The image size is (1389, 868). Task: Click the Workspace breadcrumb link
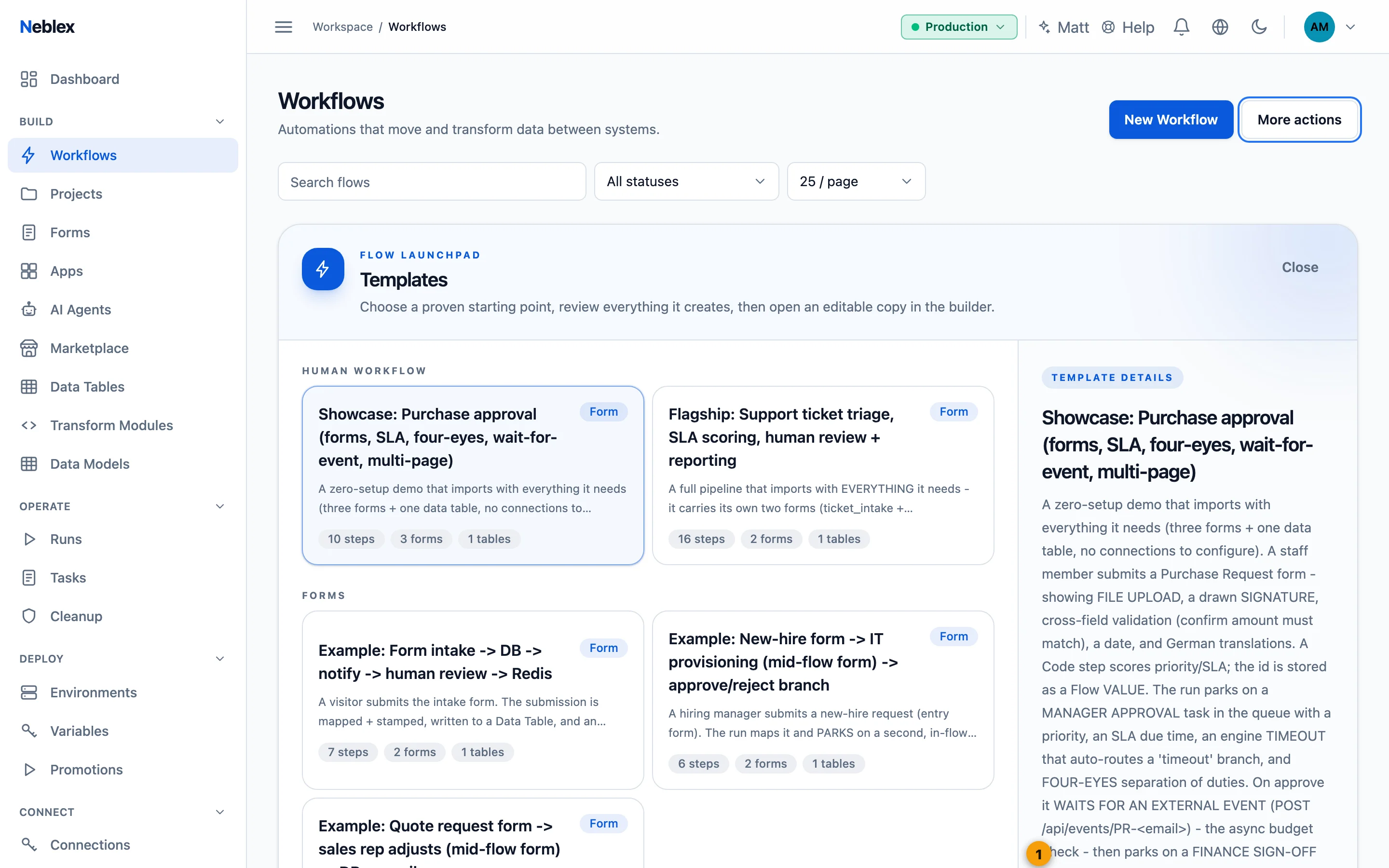tap(342, 27)
